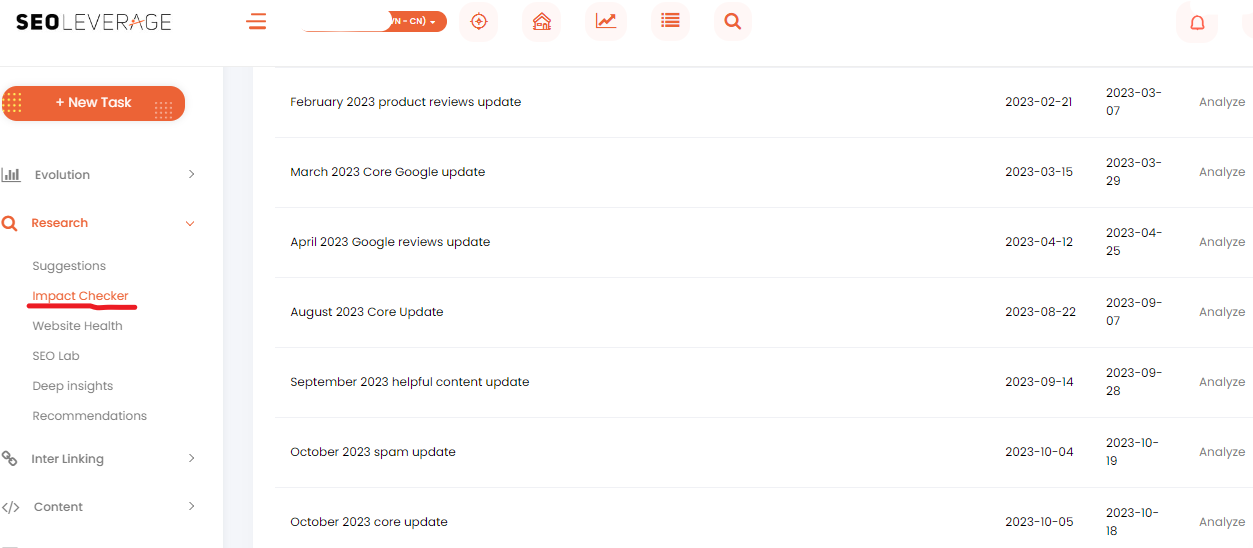This screenshot has width=1253, height=548.
Task: Open Suggestions in the Research menu
Action: [x=69, y=266]
